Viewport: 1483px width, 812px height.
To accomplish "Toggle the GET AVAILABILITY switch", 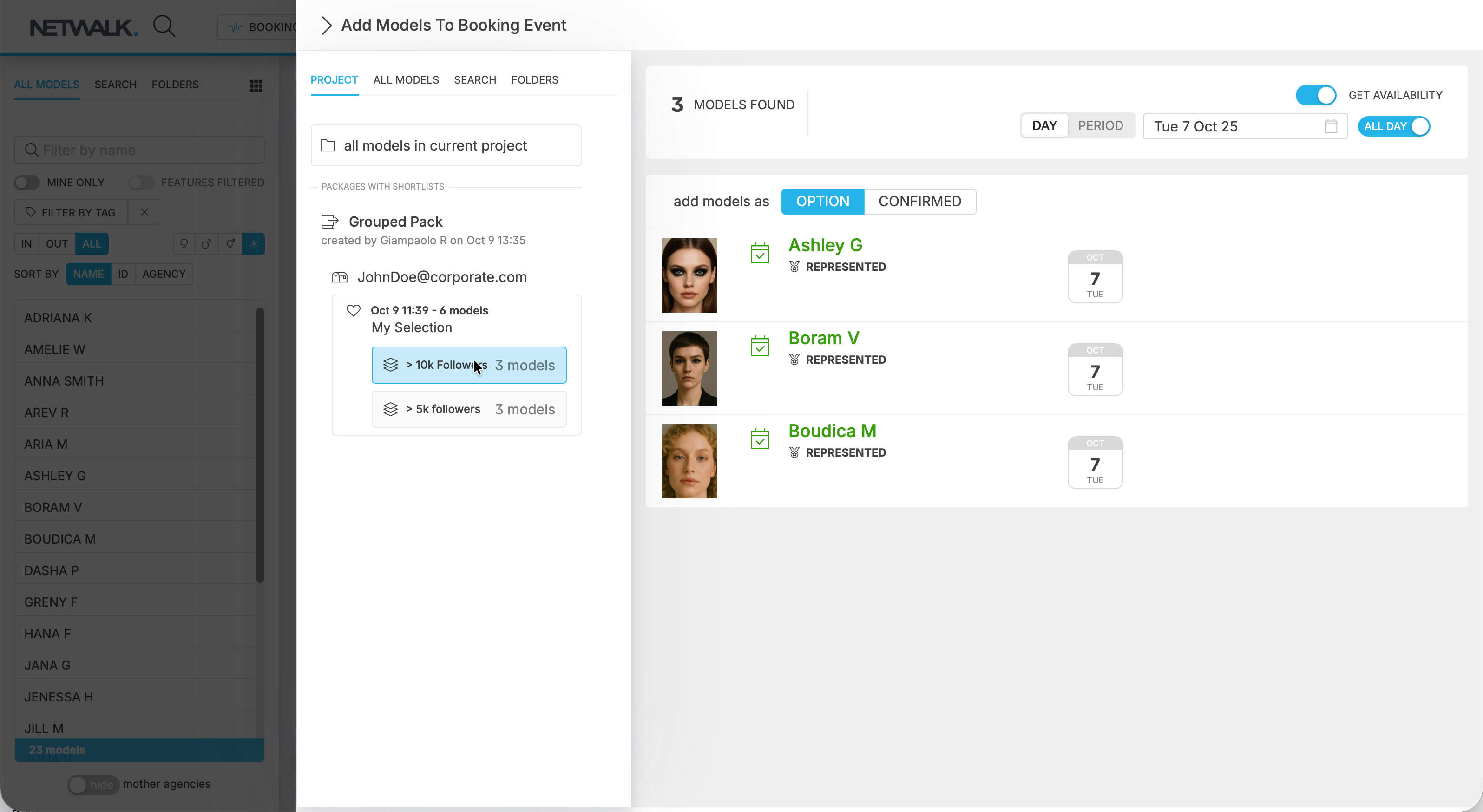I will 1315,95.
